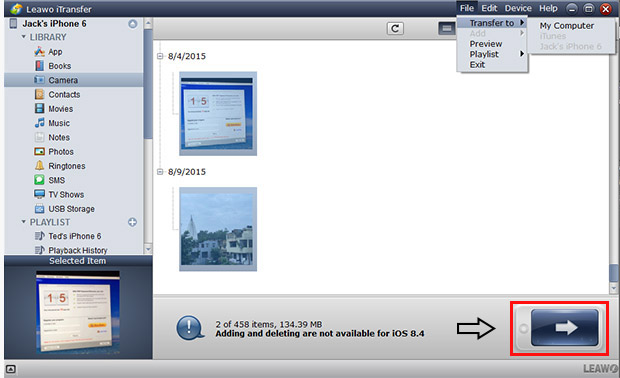Click the blue transfer arrow button
This screenshot has width=620, height=378.
pyautogui.click(x=565, y=328)
